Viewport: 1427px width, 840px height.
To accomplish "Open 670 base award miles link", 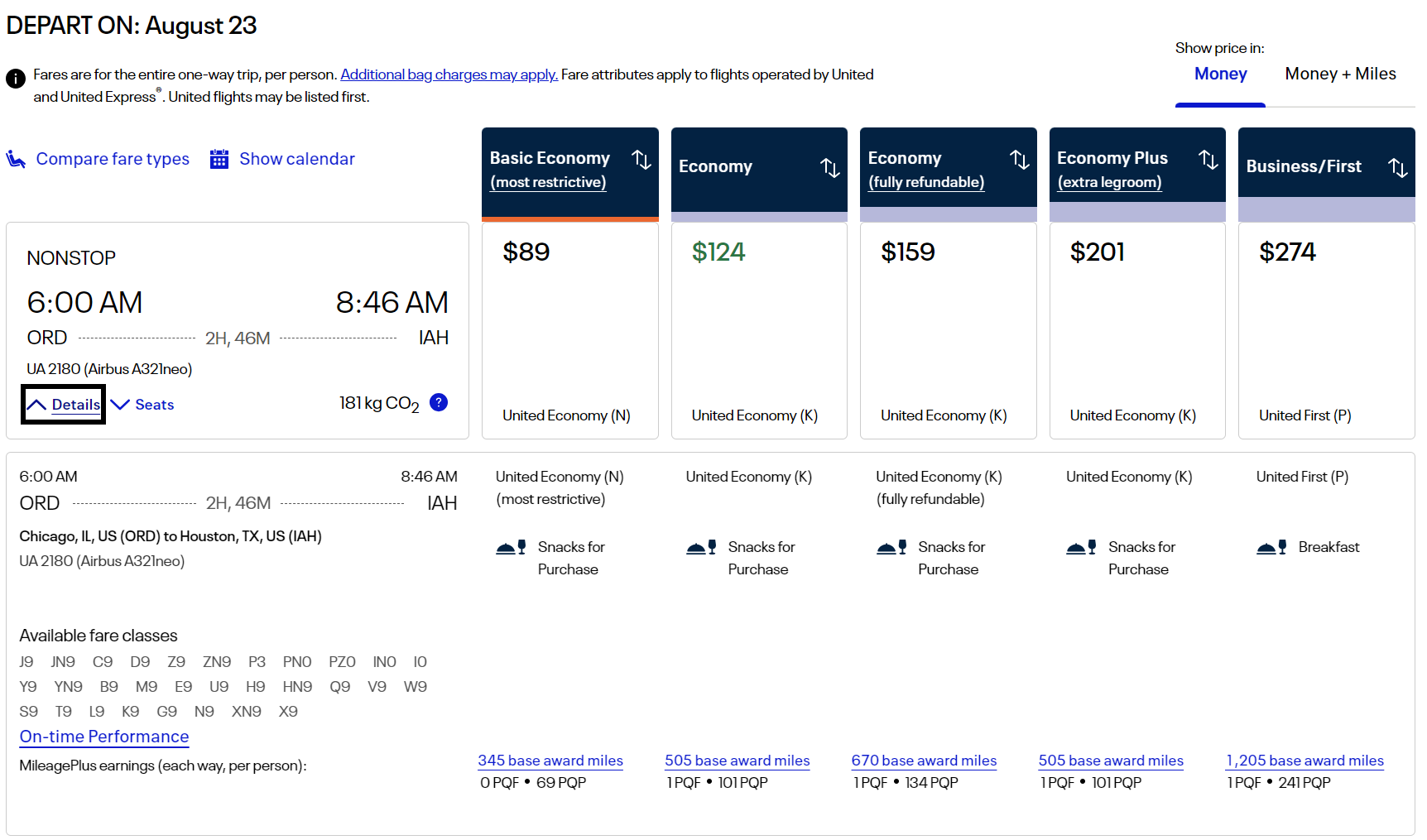I will pyautogui.click(x=924, y=761).
